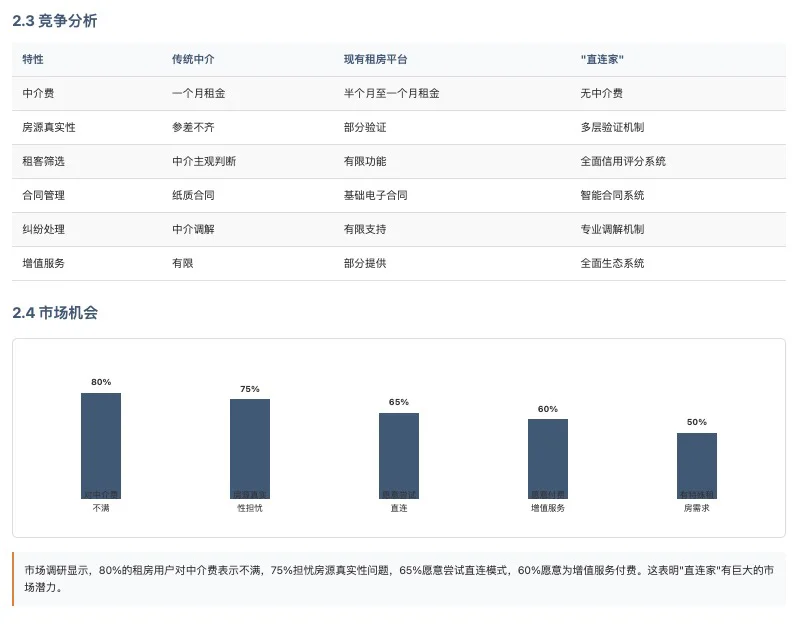807x634 pixels.
Task: Click the '房需求' chart axis label
Action: tap(697, 508)
